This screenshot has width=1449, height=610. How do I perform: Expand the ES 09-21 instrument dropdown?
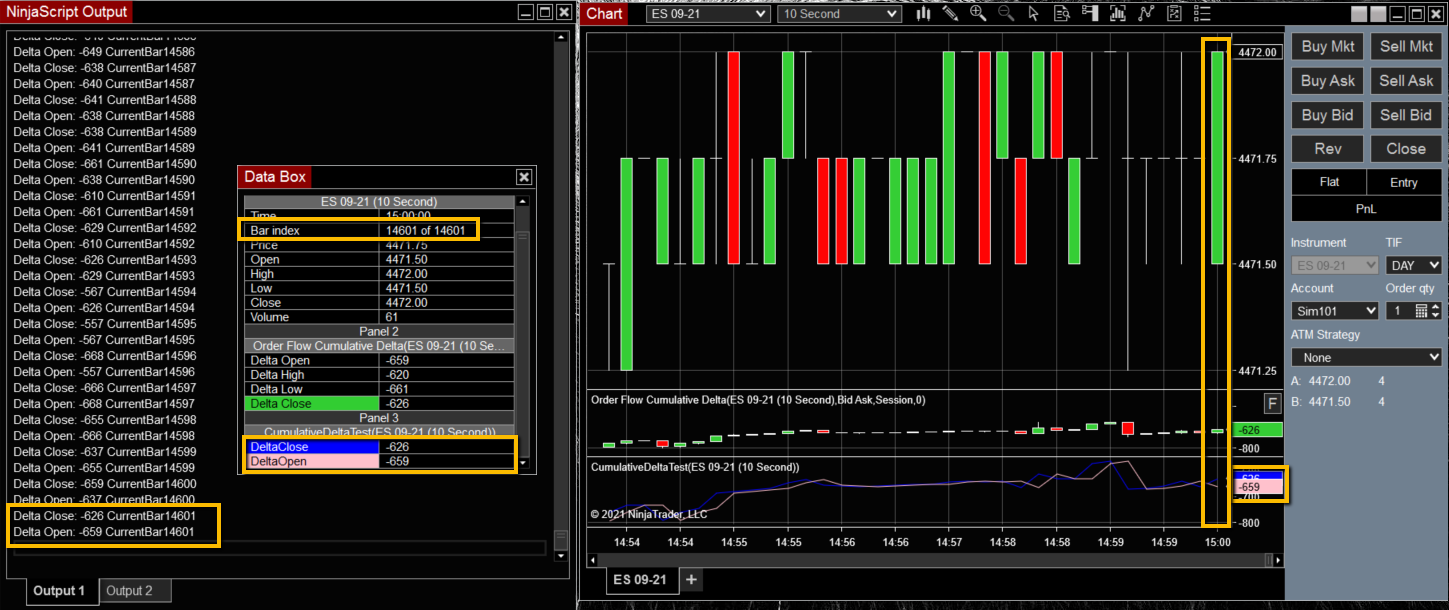(x=707, y=14)
